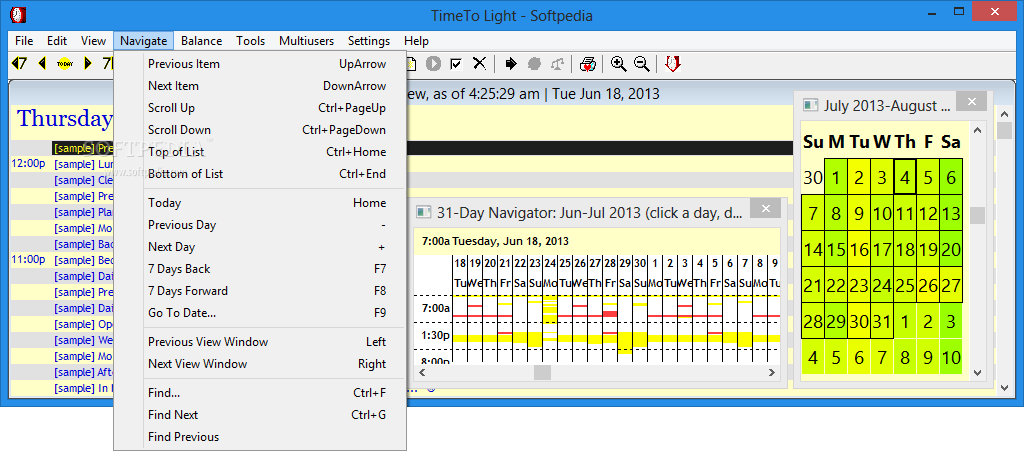Click the gray play circle toolbar icon

(434, 63)
